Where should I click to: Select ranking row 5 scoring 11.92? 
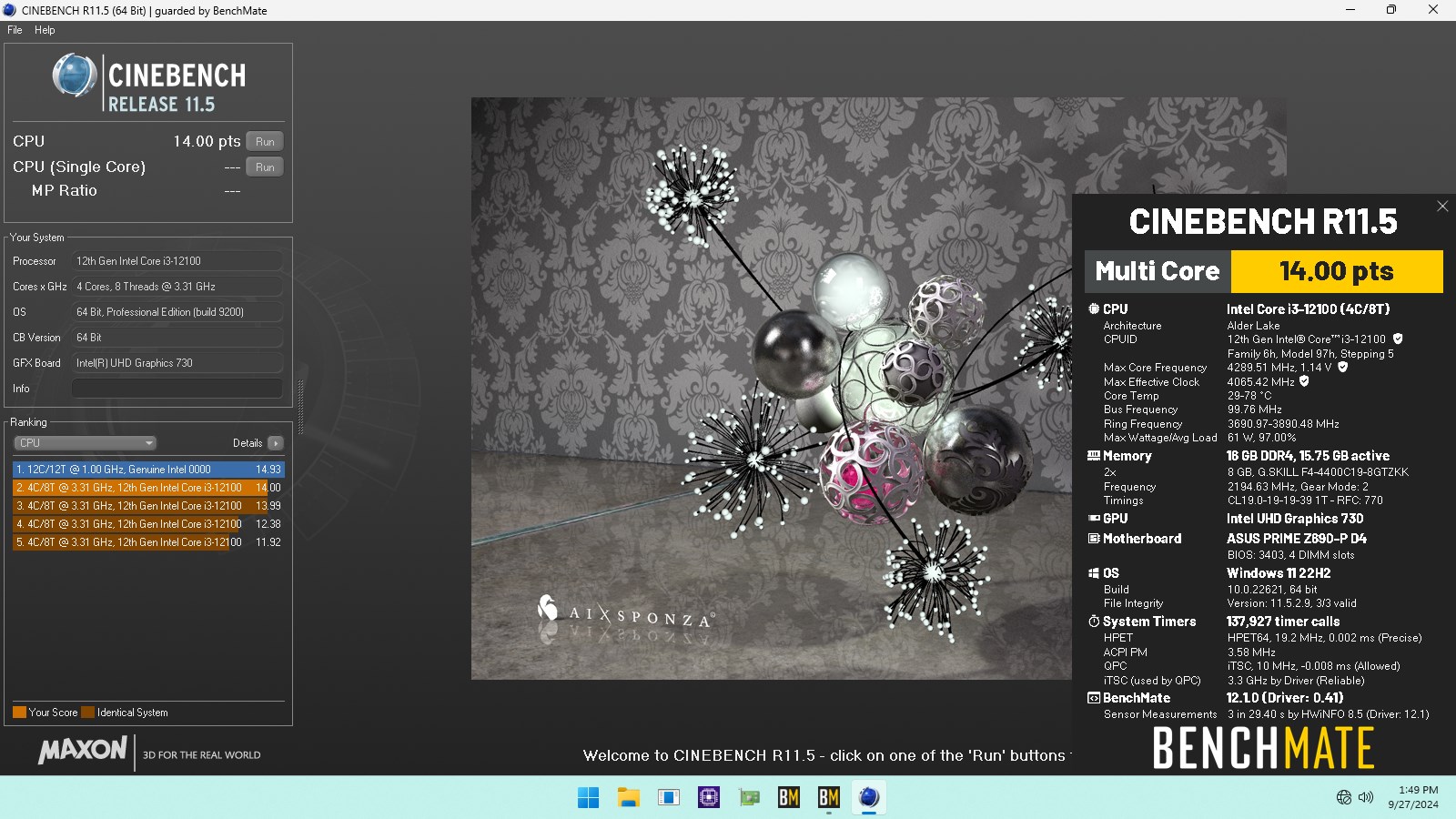point(148,542)
